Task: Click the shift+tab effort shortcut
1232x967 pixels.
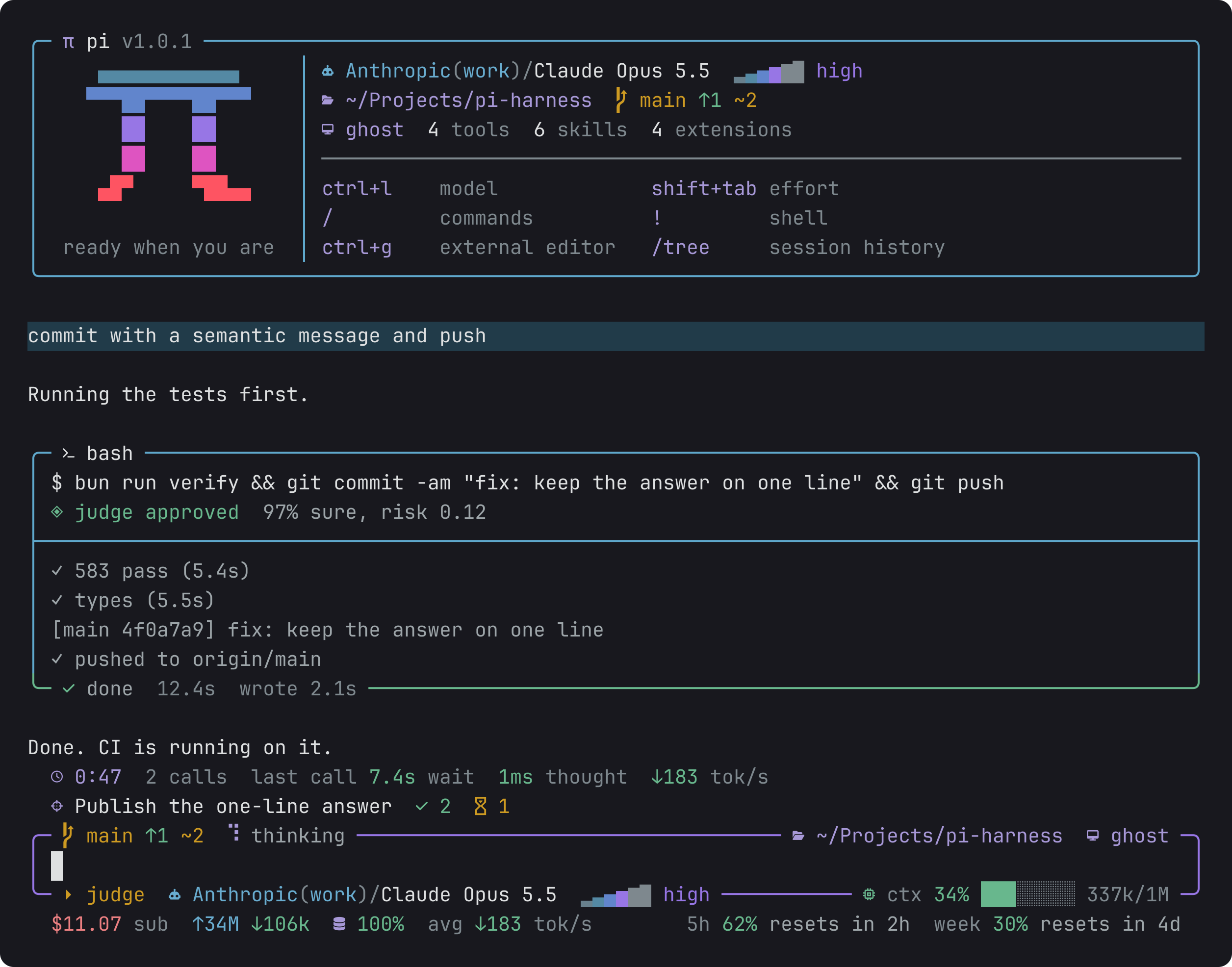Action: (745, 188)
